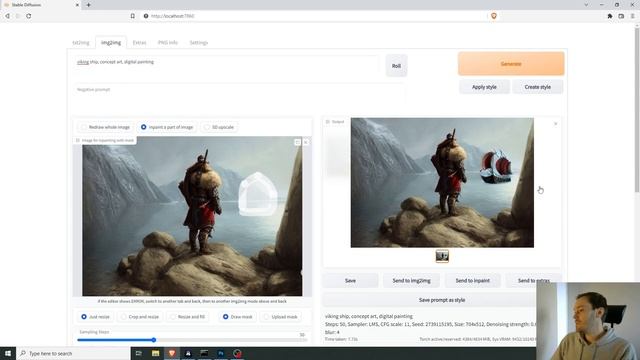Click the white mask on the inpaint canvas
Screen dimensions: 640x360
pyautogui.click(x=258, y=195)
